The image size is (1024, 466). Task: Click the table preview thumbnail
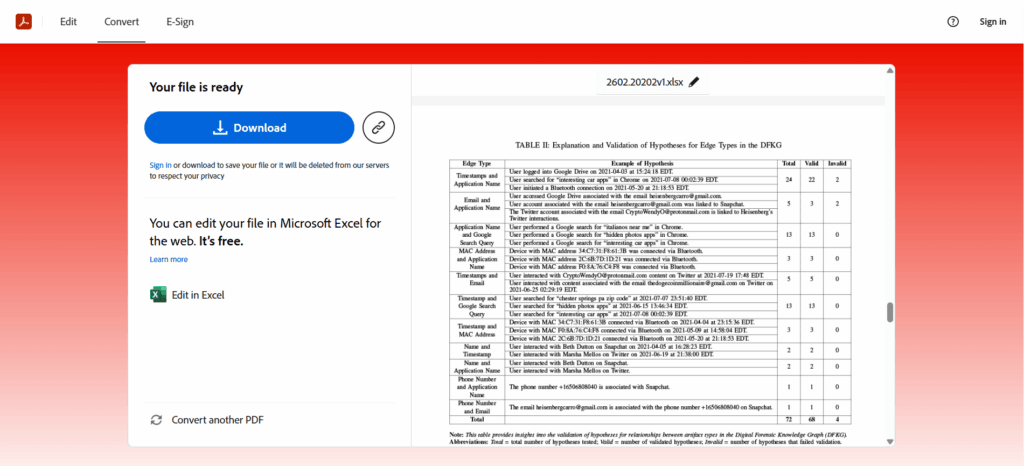pyautogui.click(x=650, y=292)
